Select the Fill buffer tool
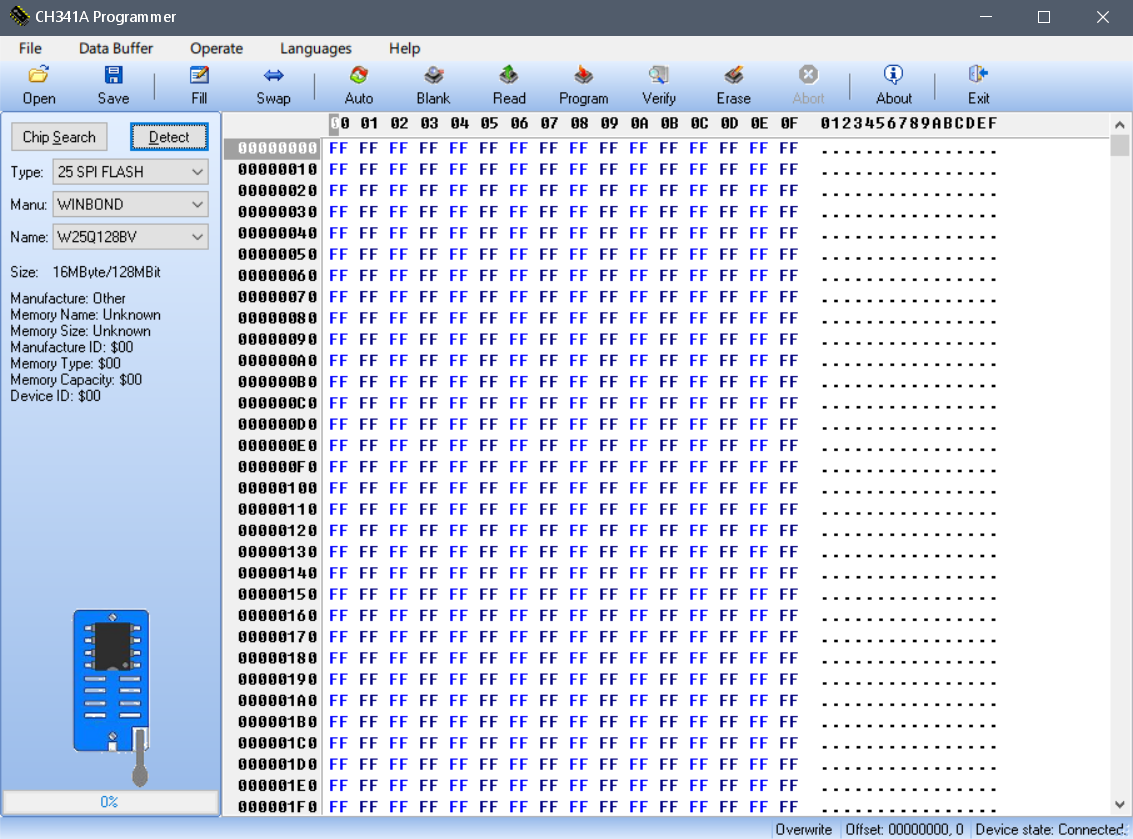This screenshot has width=1133, height=839. 199,75
